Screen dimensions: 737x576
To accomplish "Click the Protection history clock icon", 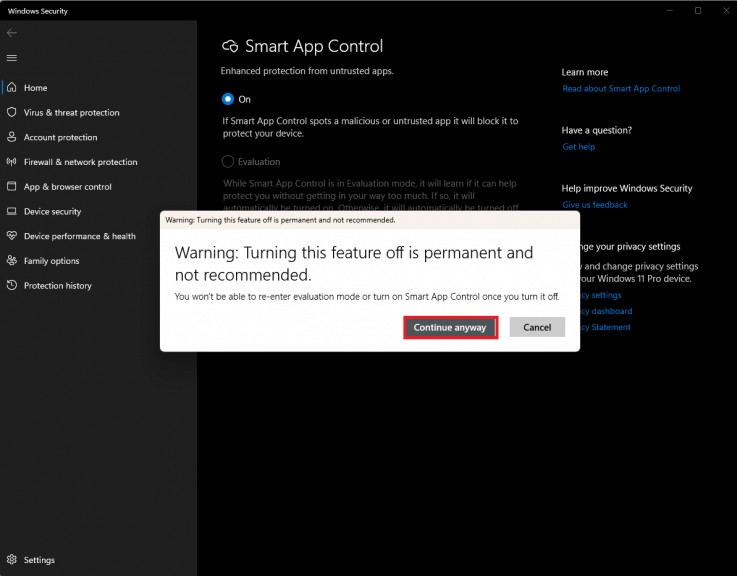I will pyautogui.click(x=12, y=285).
